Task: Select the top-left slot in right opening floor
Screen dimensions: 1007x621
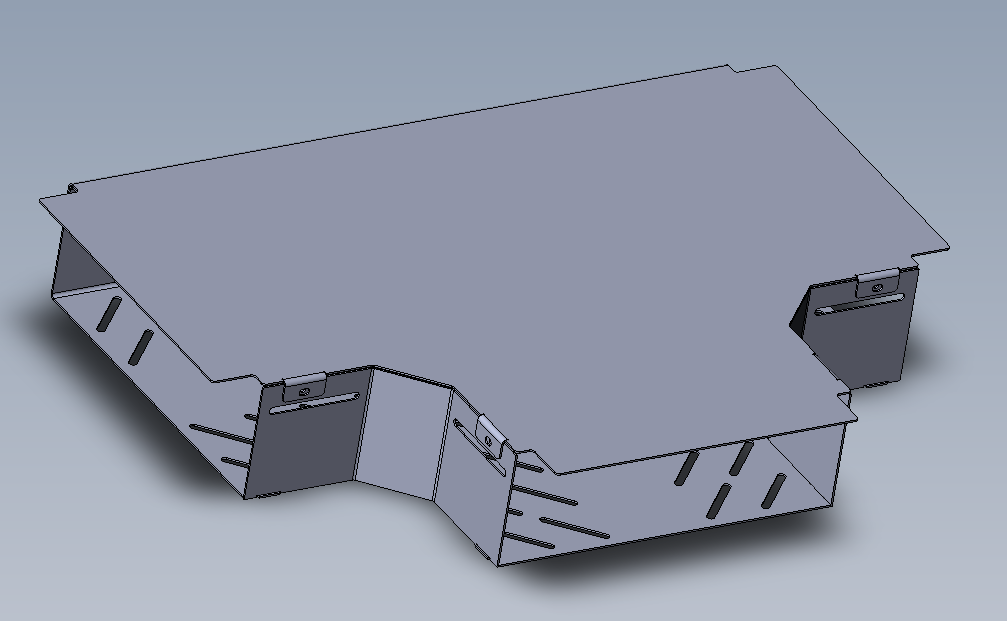Action: 689,466
